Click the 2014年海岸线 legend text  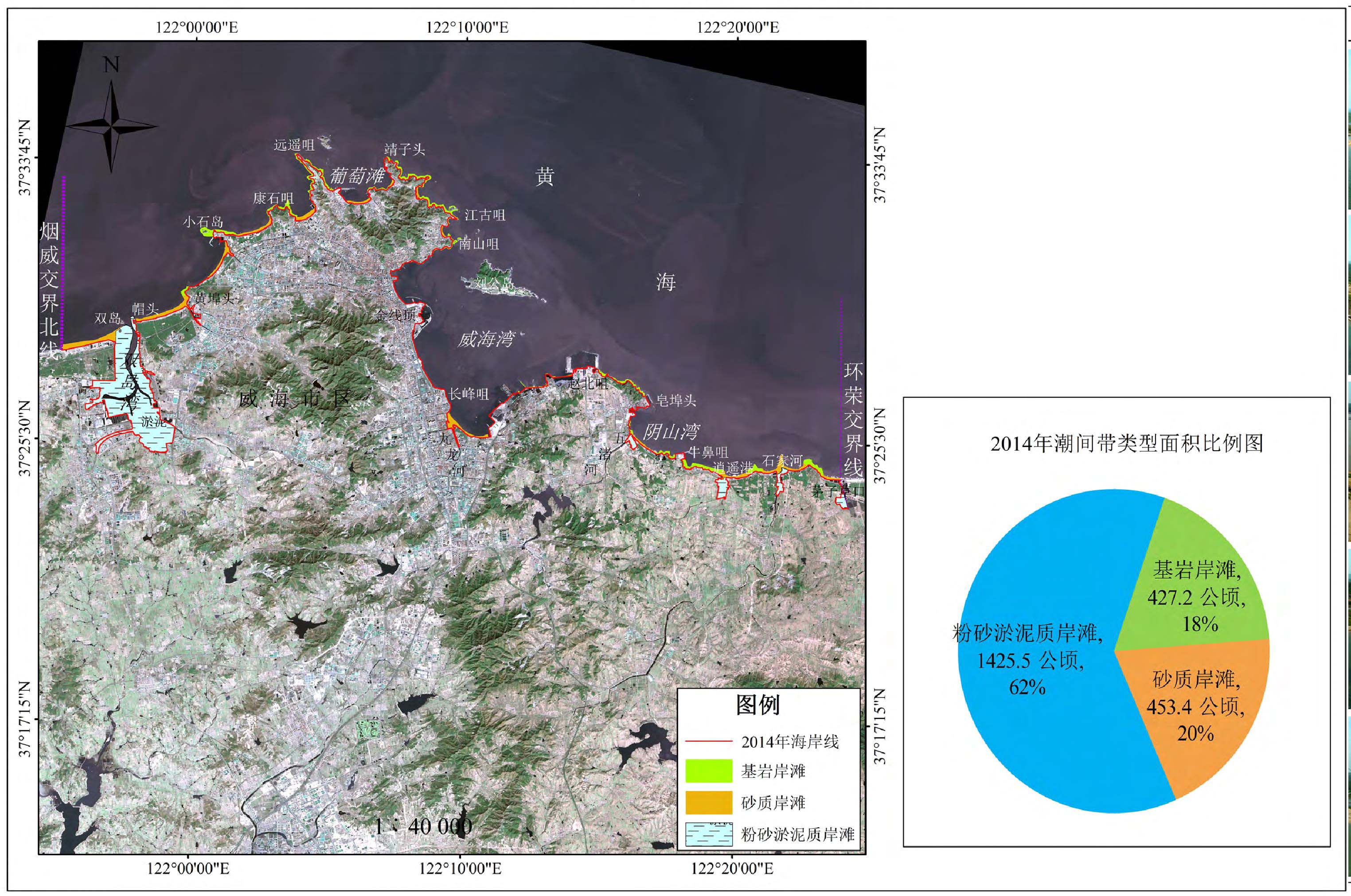click(790, 742)
